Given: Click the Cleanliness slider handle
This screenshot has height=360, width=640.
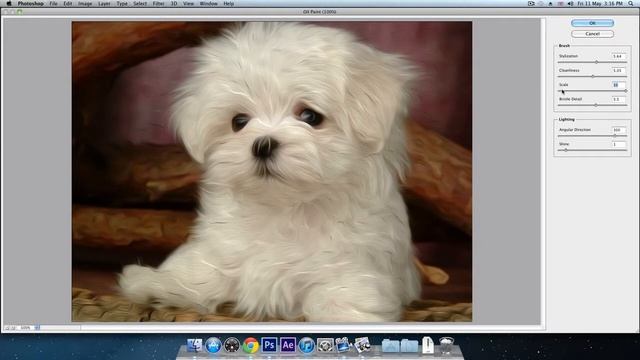Looking at the screenshot, I should [593, 76].
